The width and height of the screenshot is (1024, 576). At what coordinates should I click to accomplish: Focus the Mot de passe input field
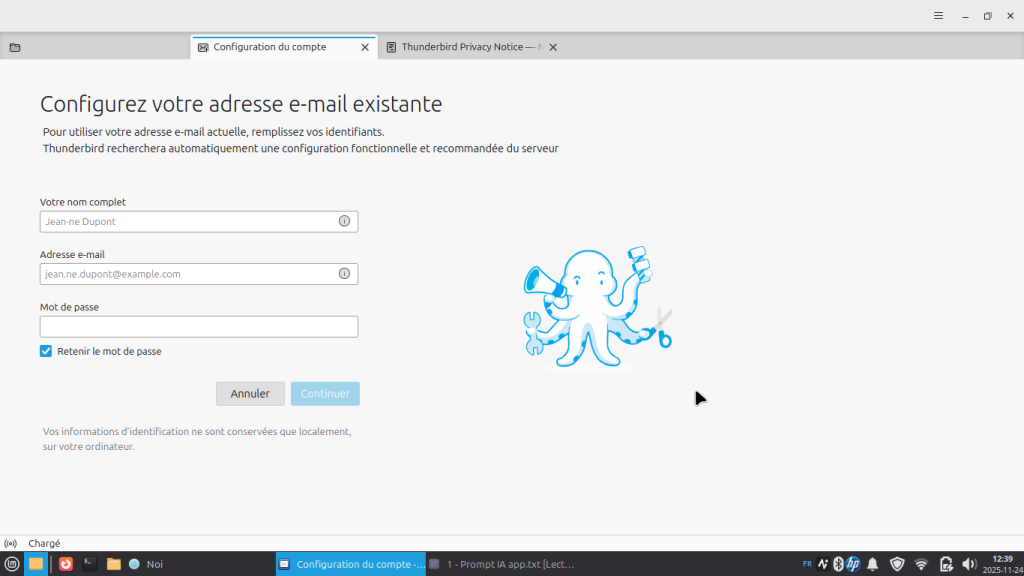(199, 327)
